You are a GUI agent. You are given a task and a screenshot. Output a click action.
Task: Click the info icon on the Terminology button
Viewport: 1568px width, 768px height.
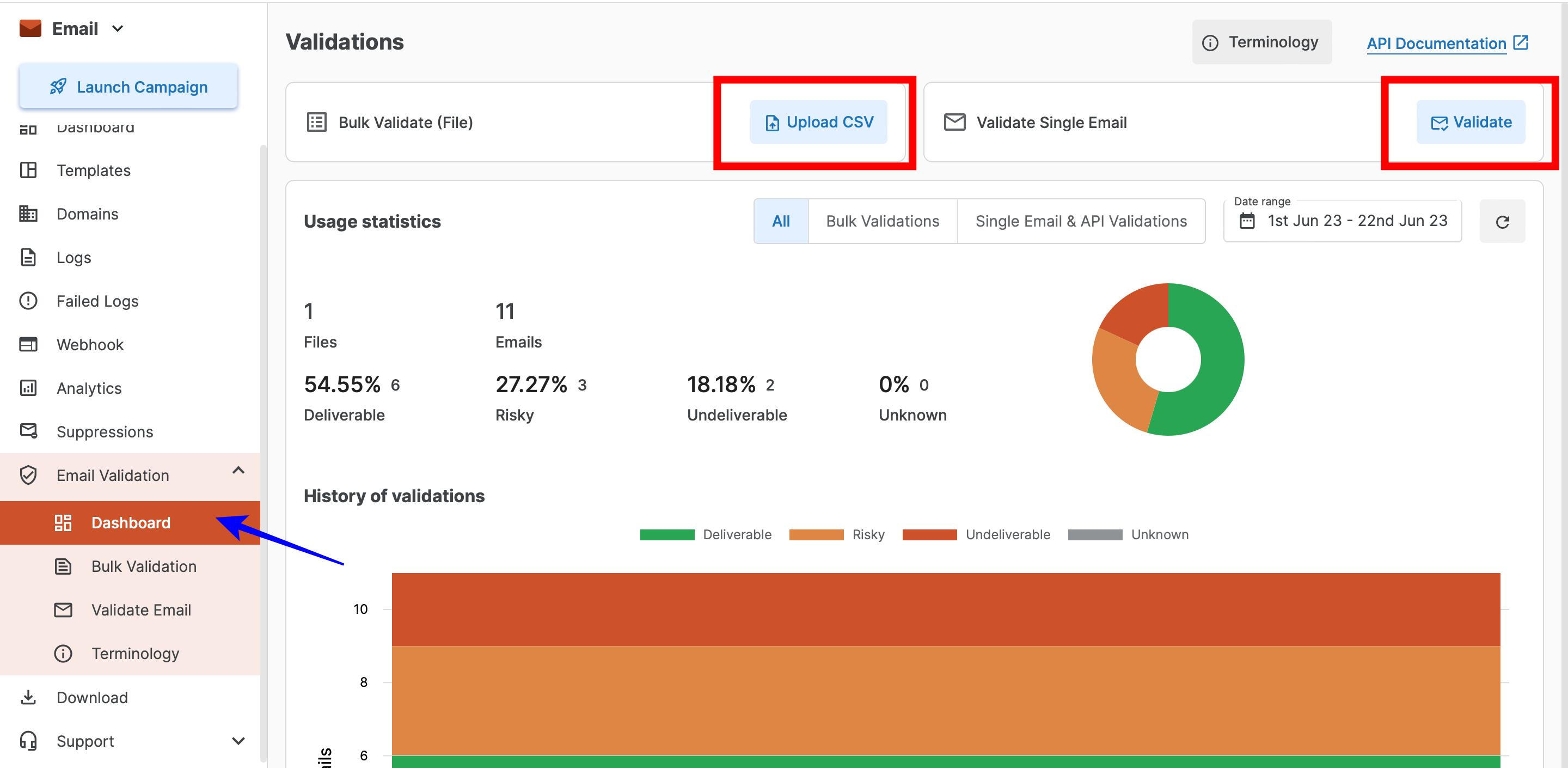(x=1210, y=42)
